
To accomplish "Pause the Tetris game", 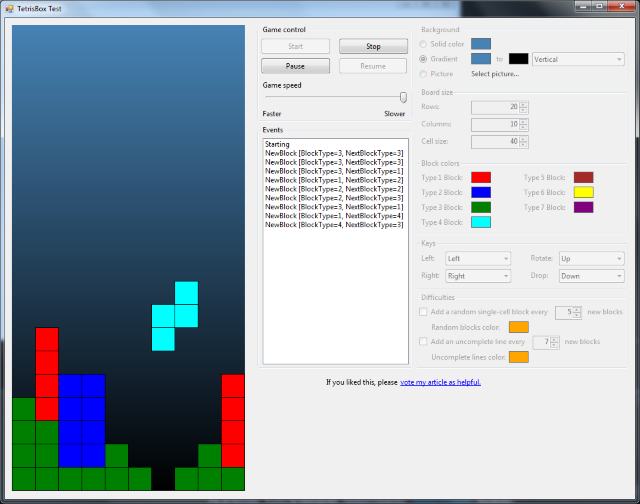I will pyautogui.click(x=296, y=66).
